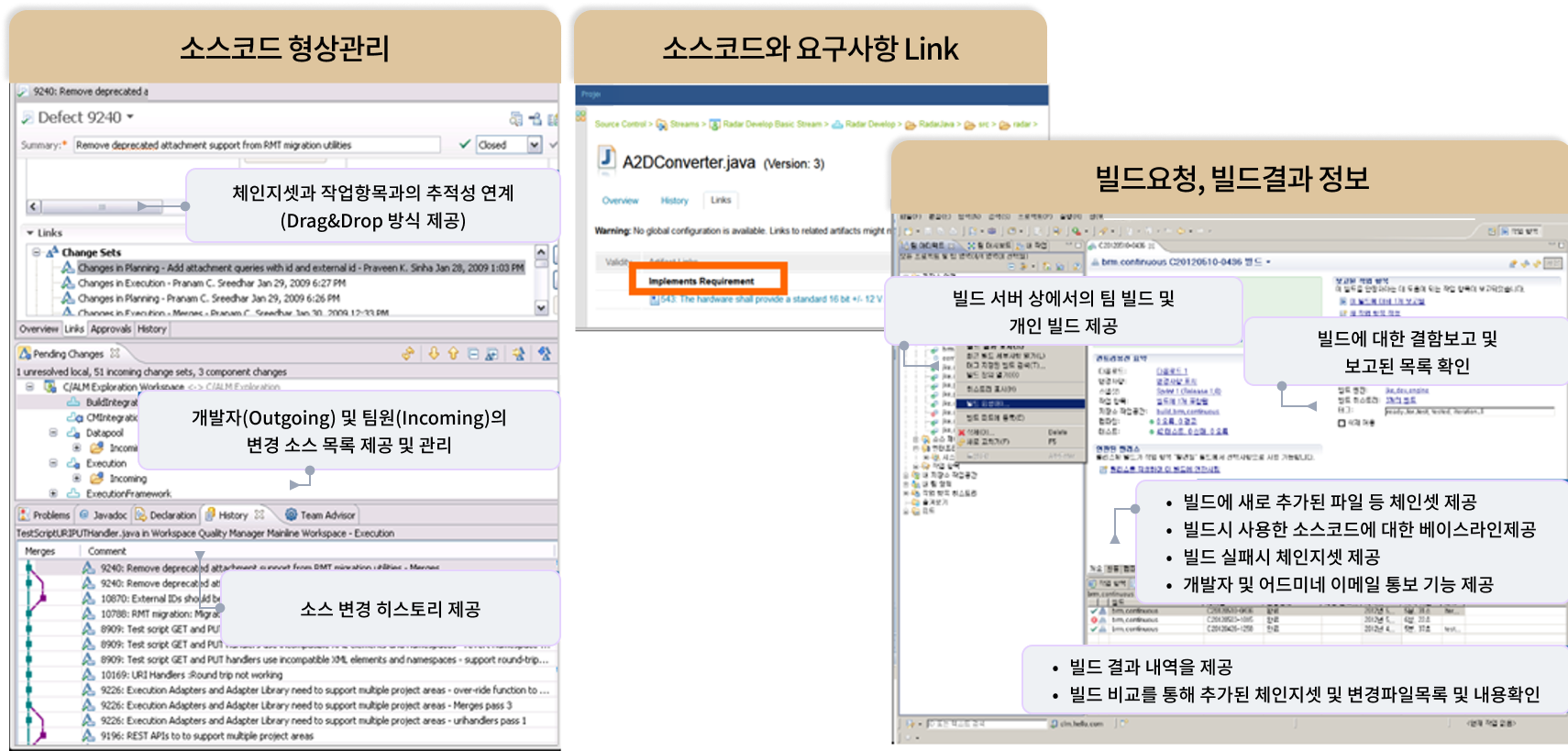Click the second icon at the top right of Defect editor
Screen dimensions: 1568x751
click(x=535, y=118)
